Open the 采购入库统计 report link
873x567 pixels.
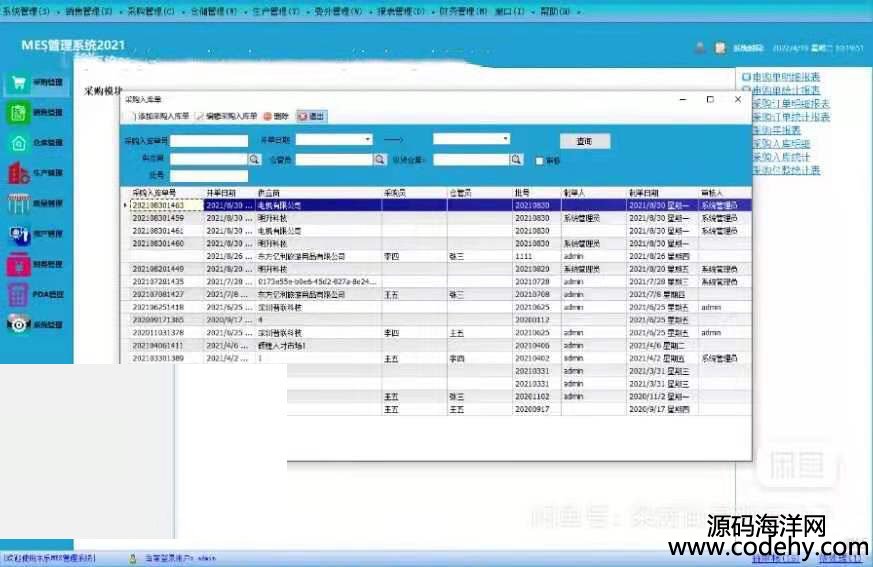tap(785, 157)
